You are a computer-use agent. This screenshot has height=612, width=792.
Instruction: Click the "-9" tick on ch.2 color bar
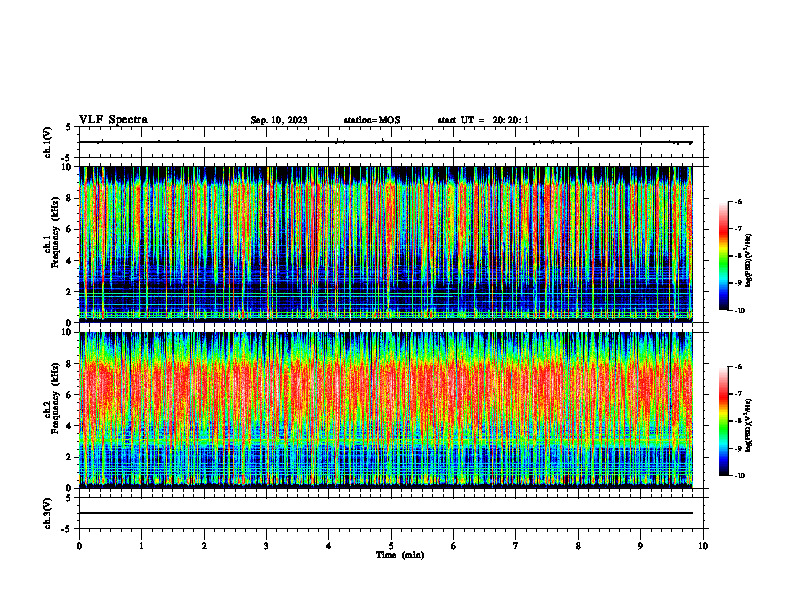tap(739, 448)
